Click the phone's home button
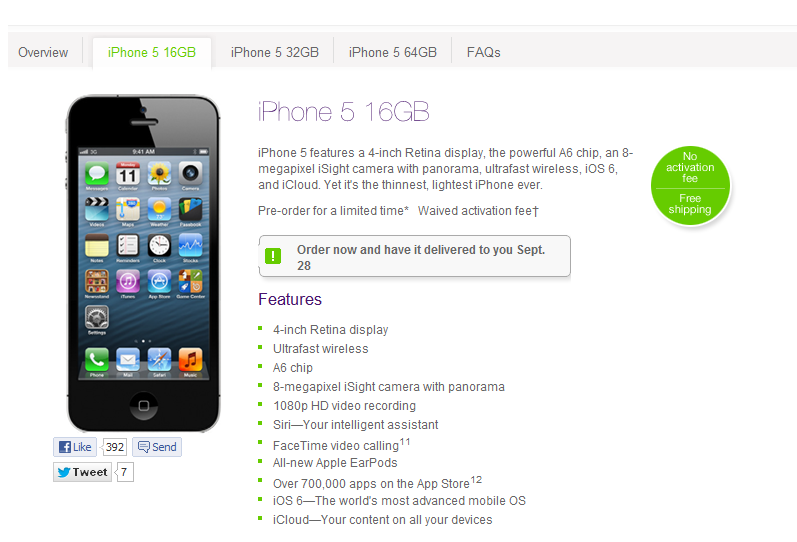This screenshot has width=797, height=542. [144, 406]
